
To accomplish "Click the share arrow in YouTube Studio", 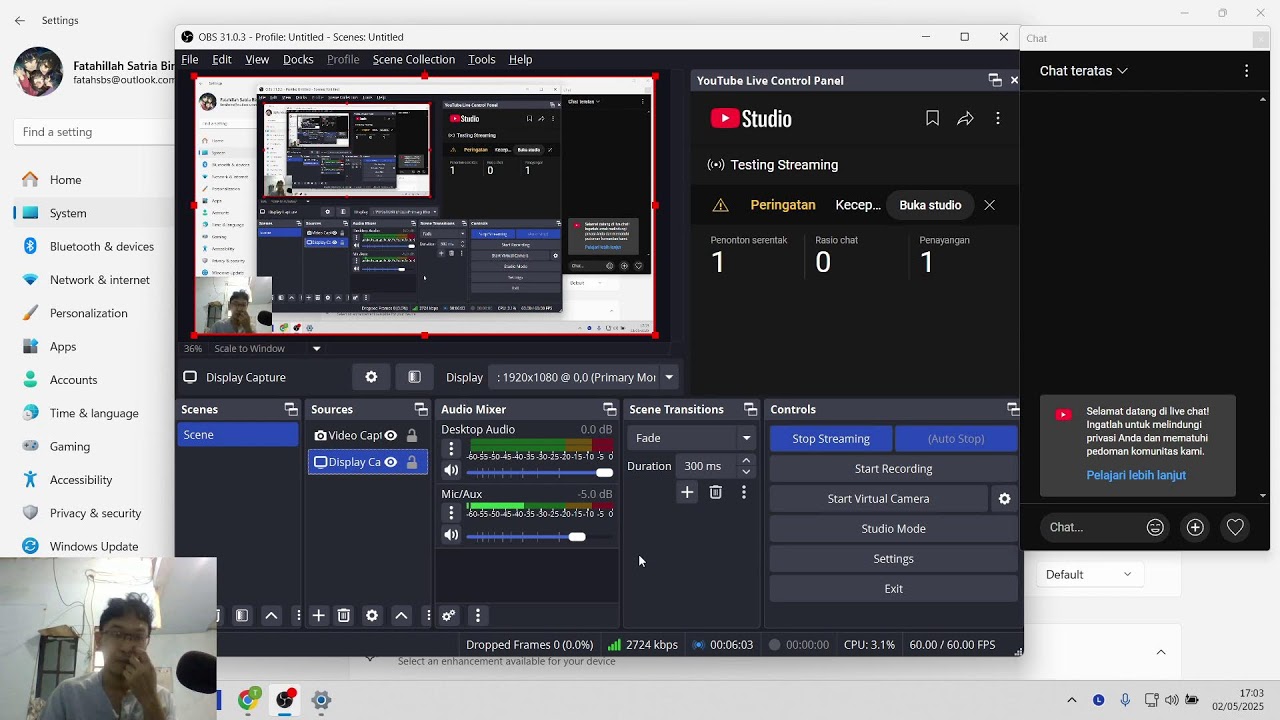I will 965,118.
